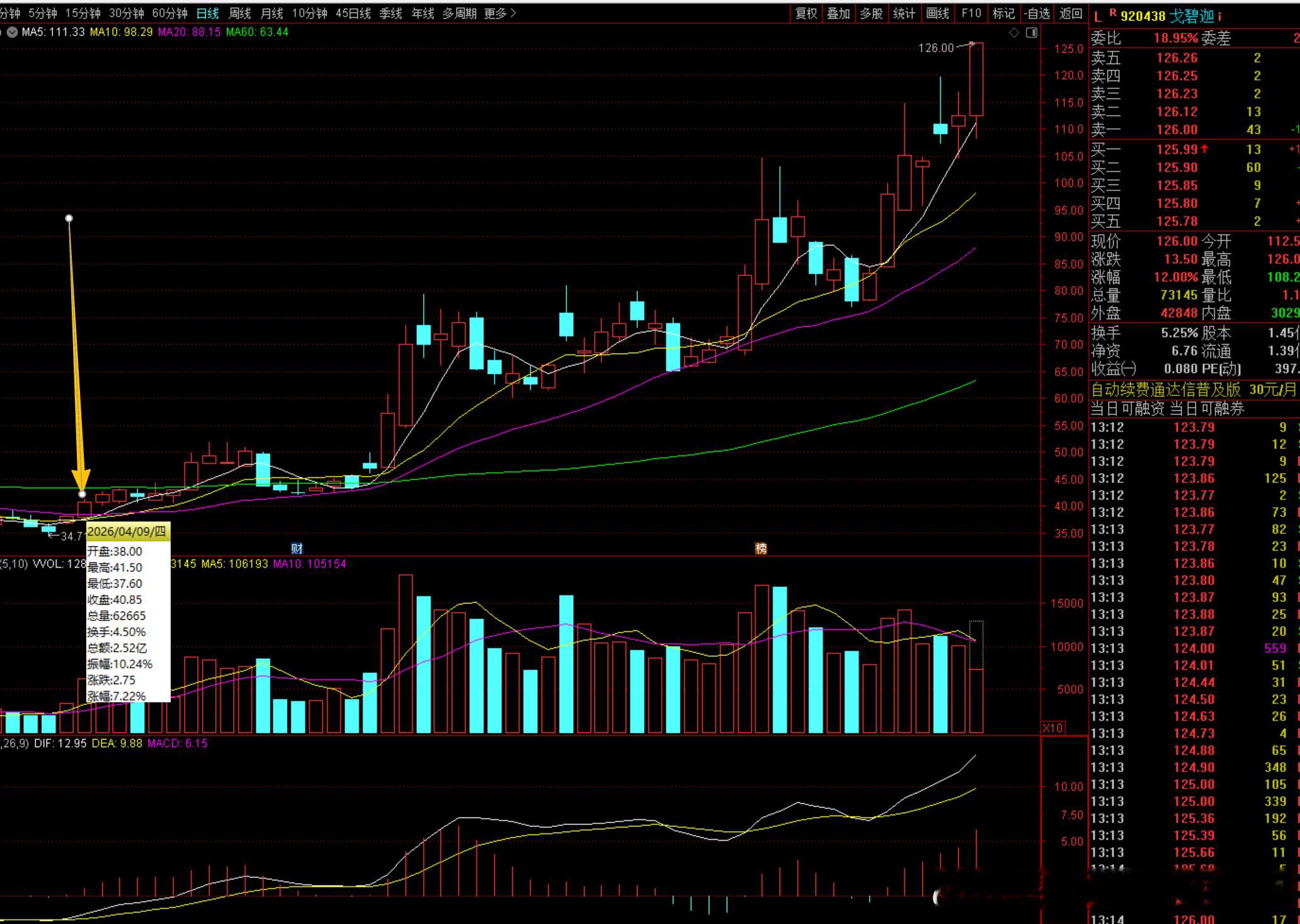
Task: Click the 委比 value 18.95%
Action: pyautogui.click(x=1176, y=38)
